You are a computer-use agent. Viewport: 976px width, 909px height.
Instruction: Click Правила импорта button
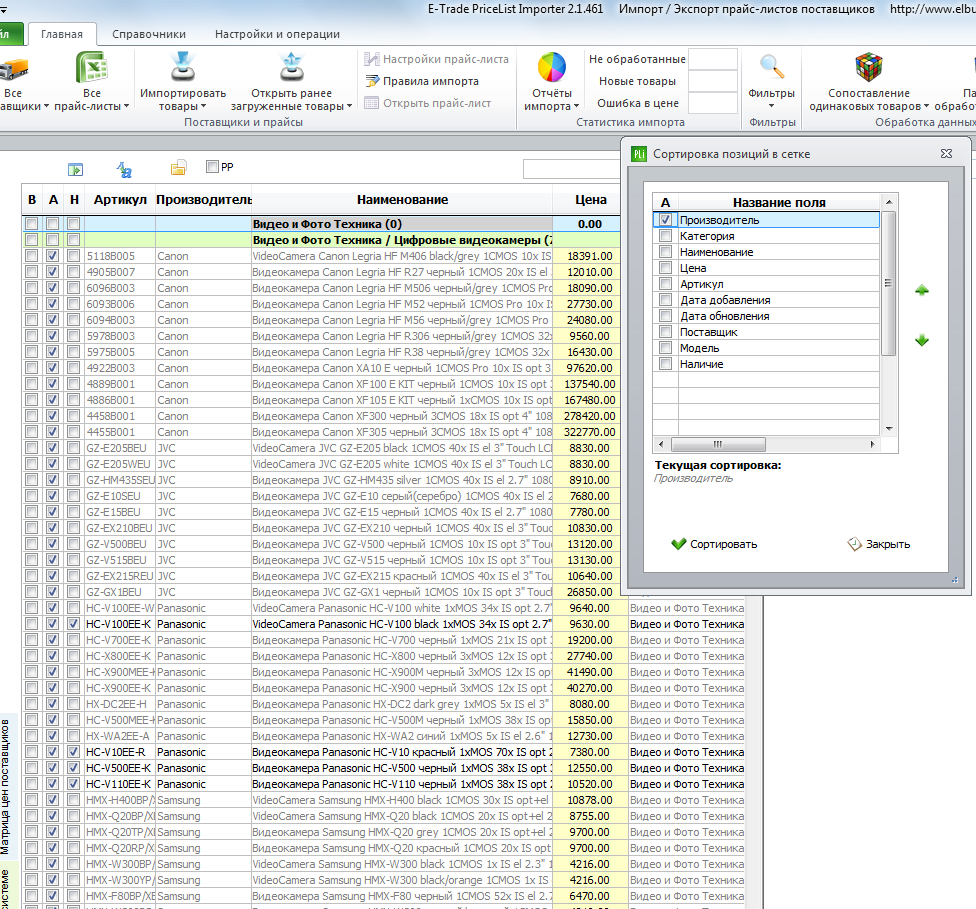[422, 81]
